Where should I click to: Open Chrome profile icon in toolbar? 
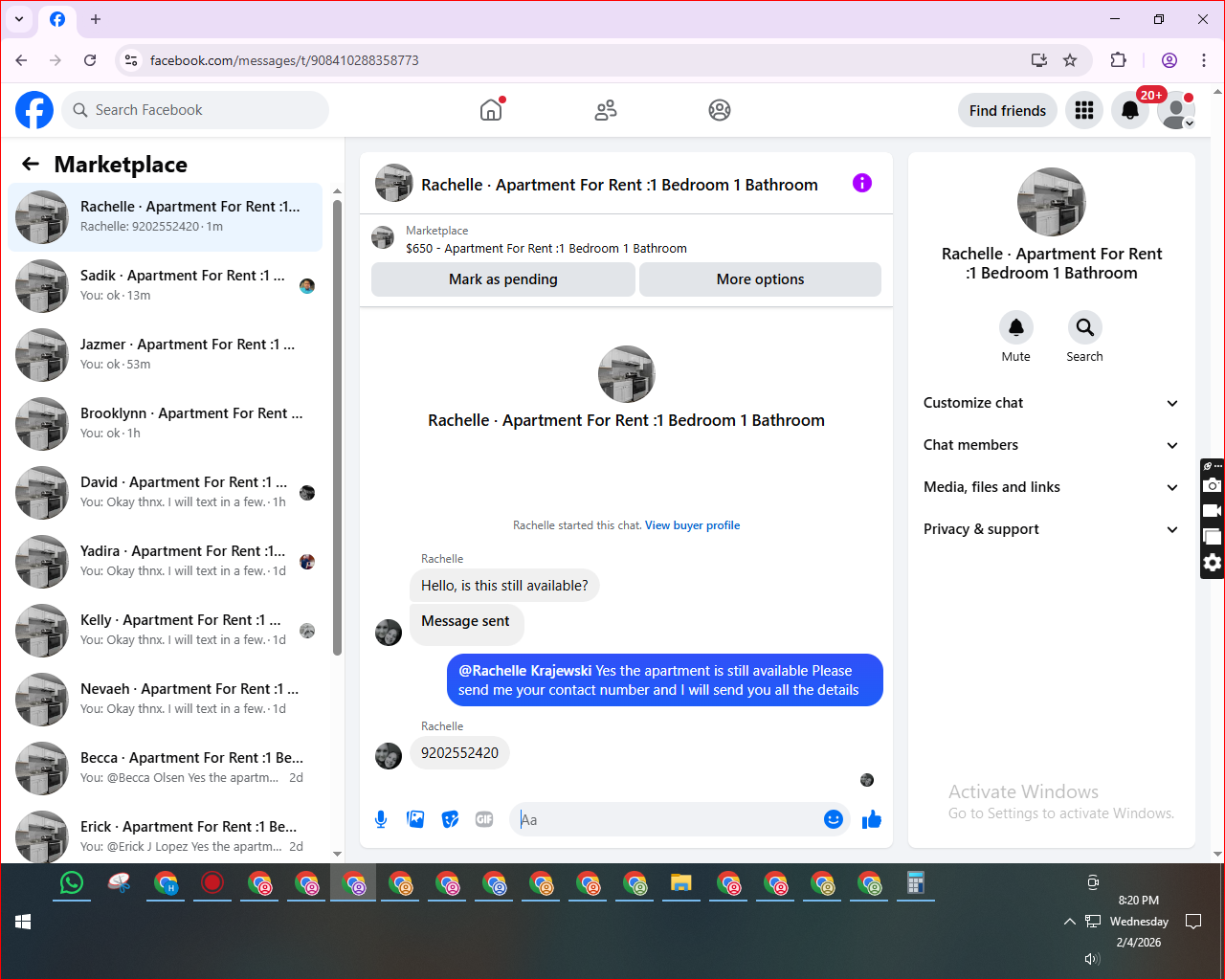tap(1169, 60)
